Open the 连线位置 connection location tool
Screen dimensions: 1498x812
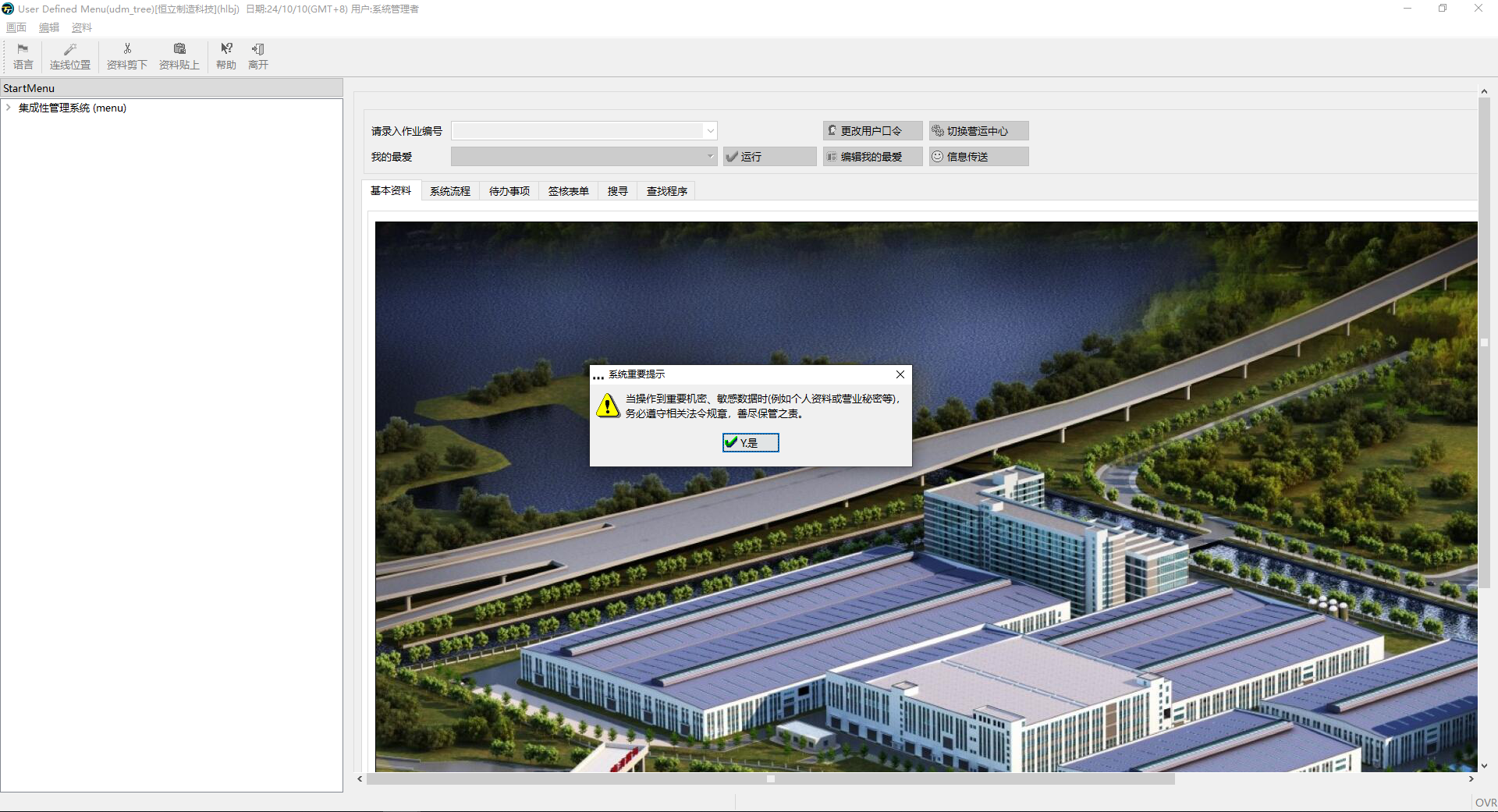[x=70, y=56]
